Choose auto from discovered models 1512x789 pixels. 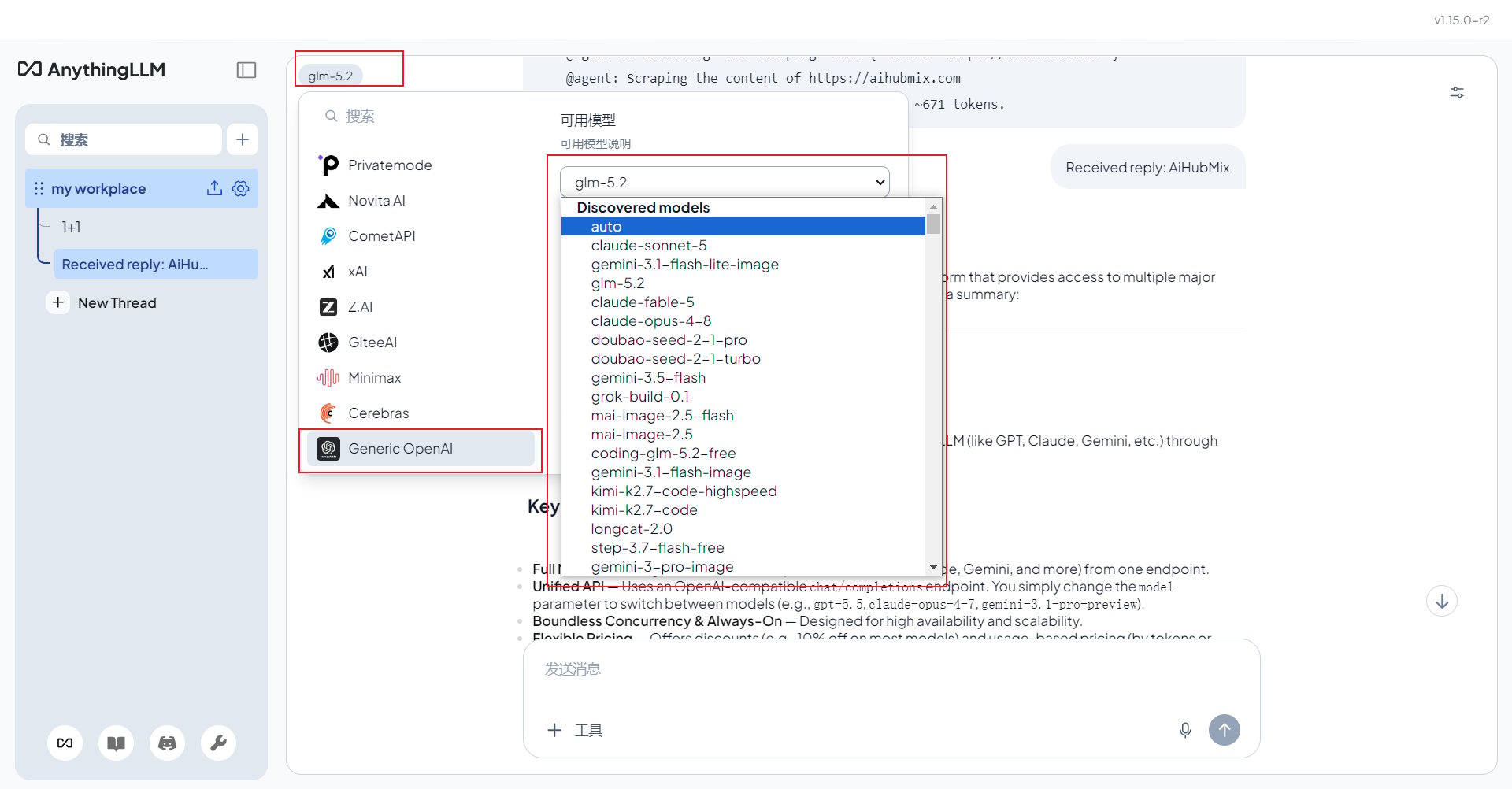743,227
